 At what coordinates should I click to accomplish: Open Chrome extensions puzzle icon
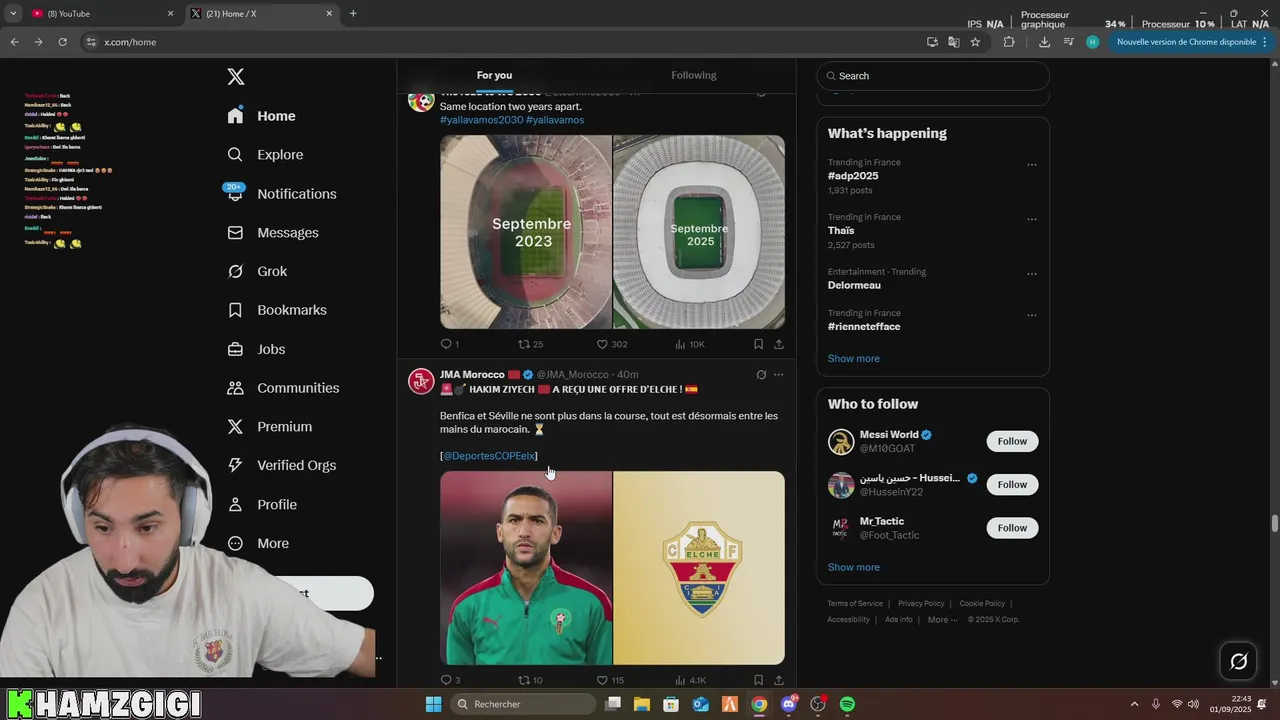click(1008, 42)
